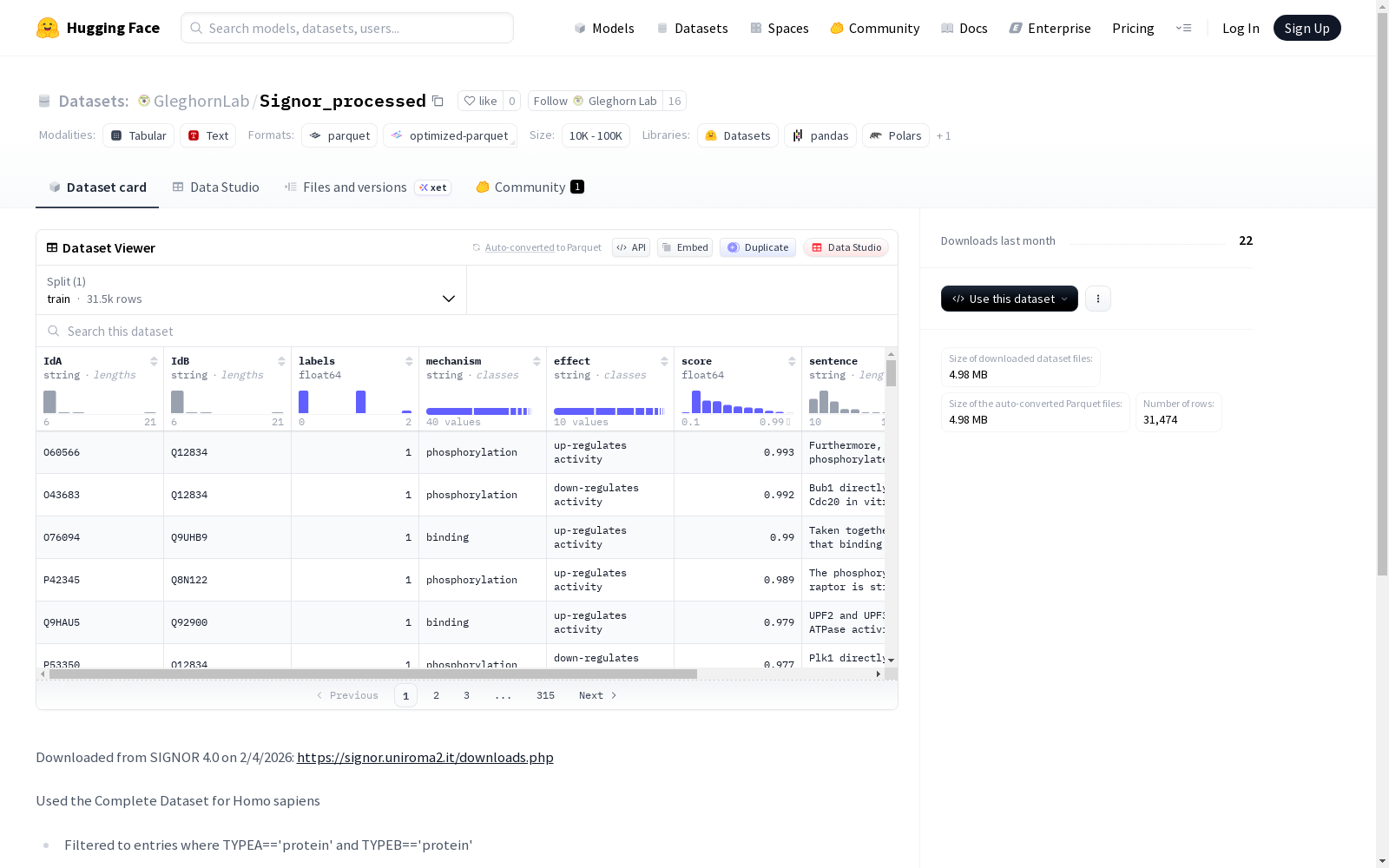Open the Dataset card tab
This screenshot has height=868, width=1389.
[x=97, y=187]
